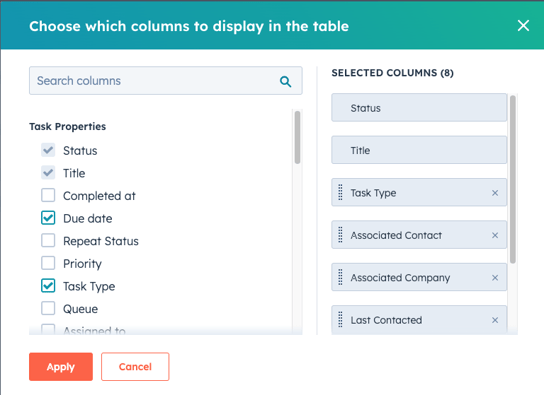Screen dimensions: 544x395
Task: Check the Completed at checkbox
Action: (48, 195)
